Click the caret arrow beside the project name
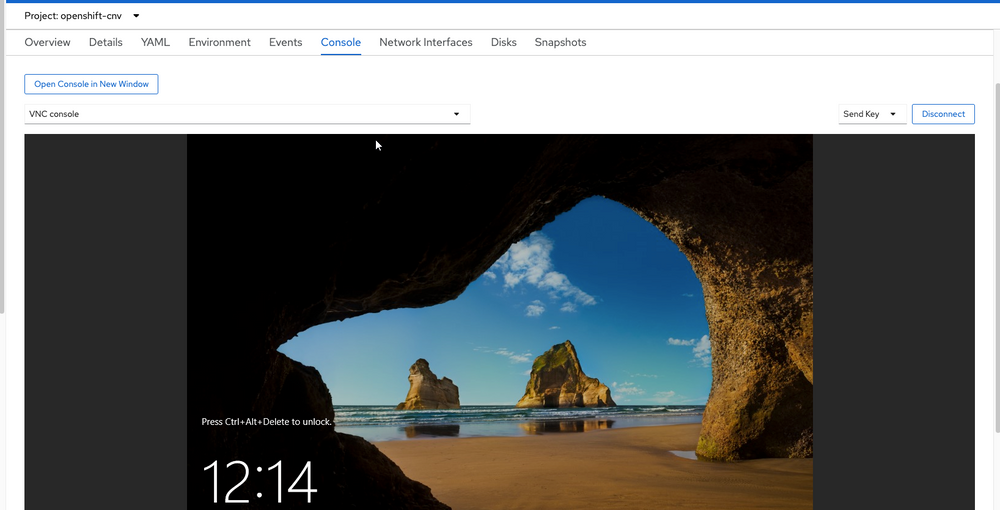The width and height of the screenshot is (1000, 510). 136,16
